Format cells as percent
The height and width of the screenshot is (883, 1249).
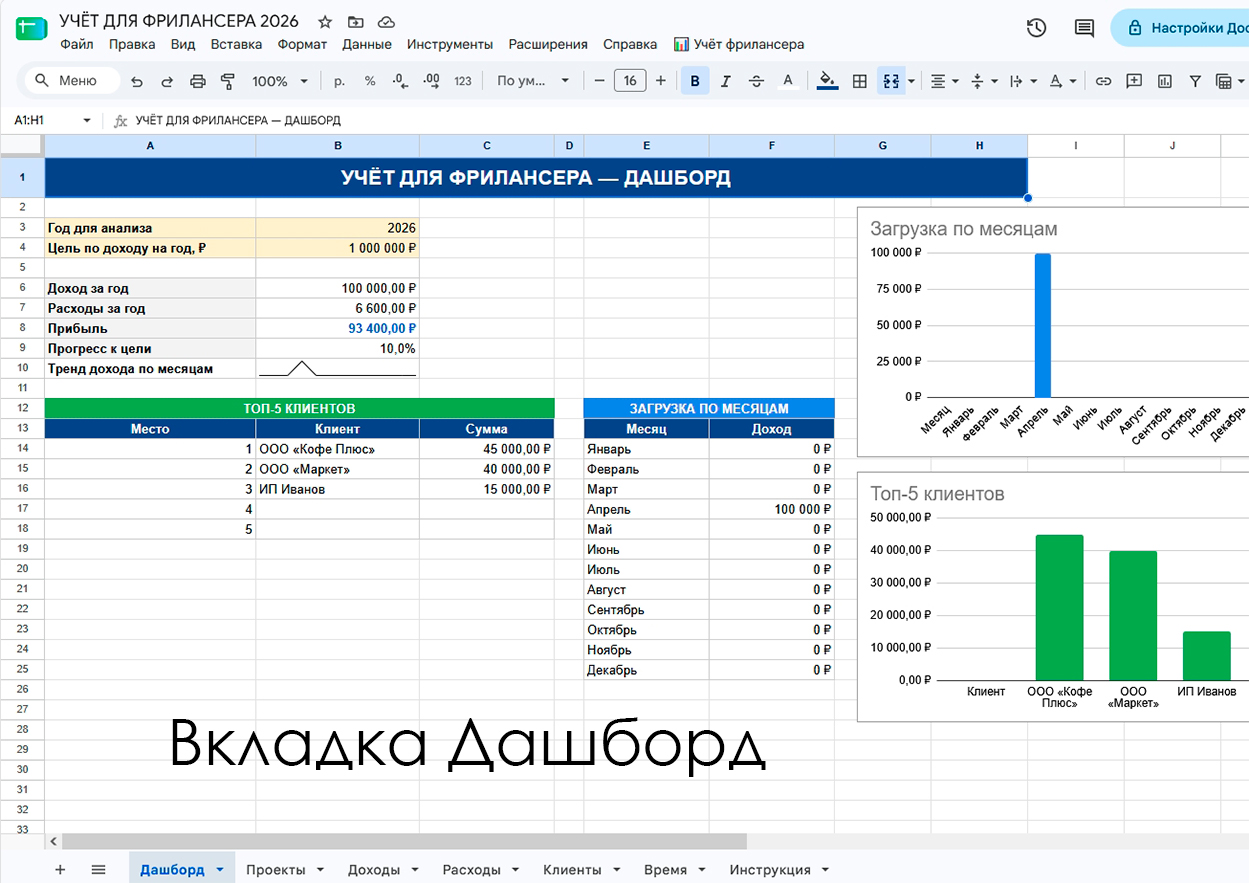click(370, 81)
